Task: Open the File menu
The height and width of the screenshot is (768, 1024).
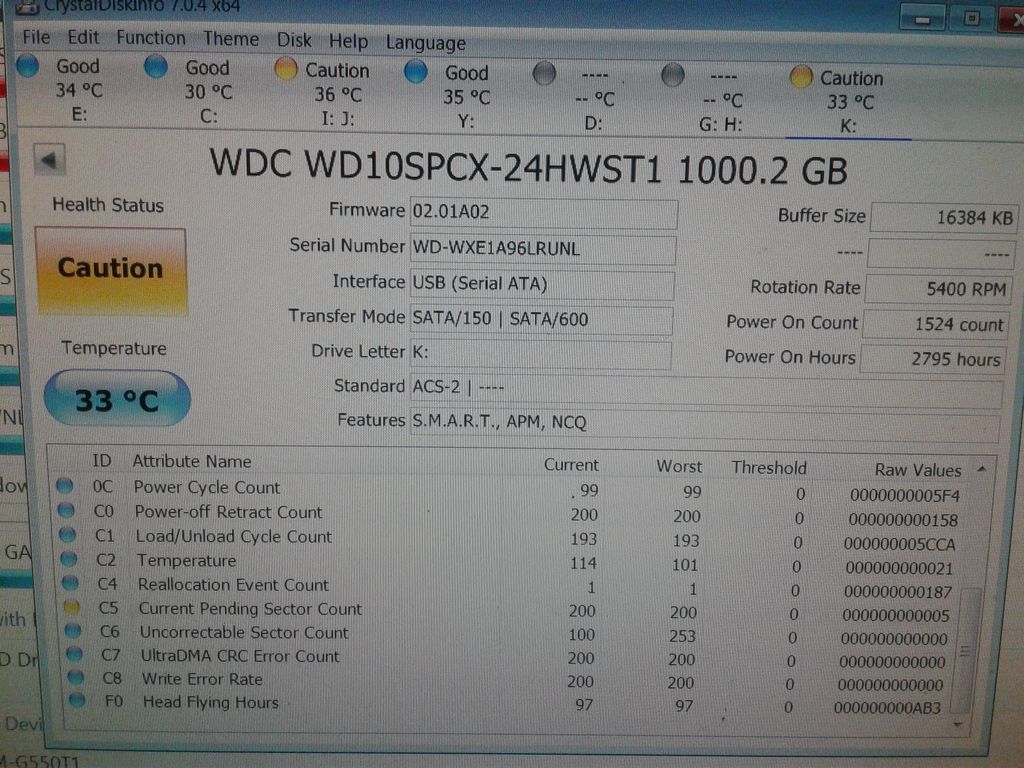Action: [x=36, y=37]
